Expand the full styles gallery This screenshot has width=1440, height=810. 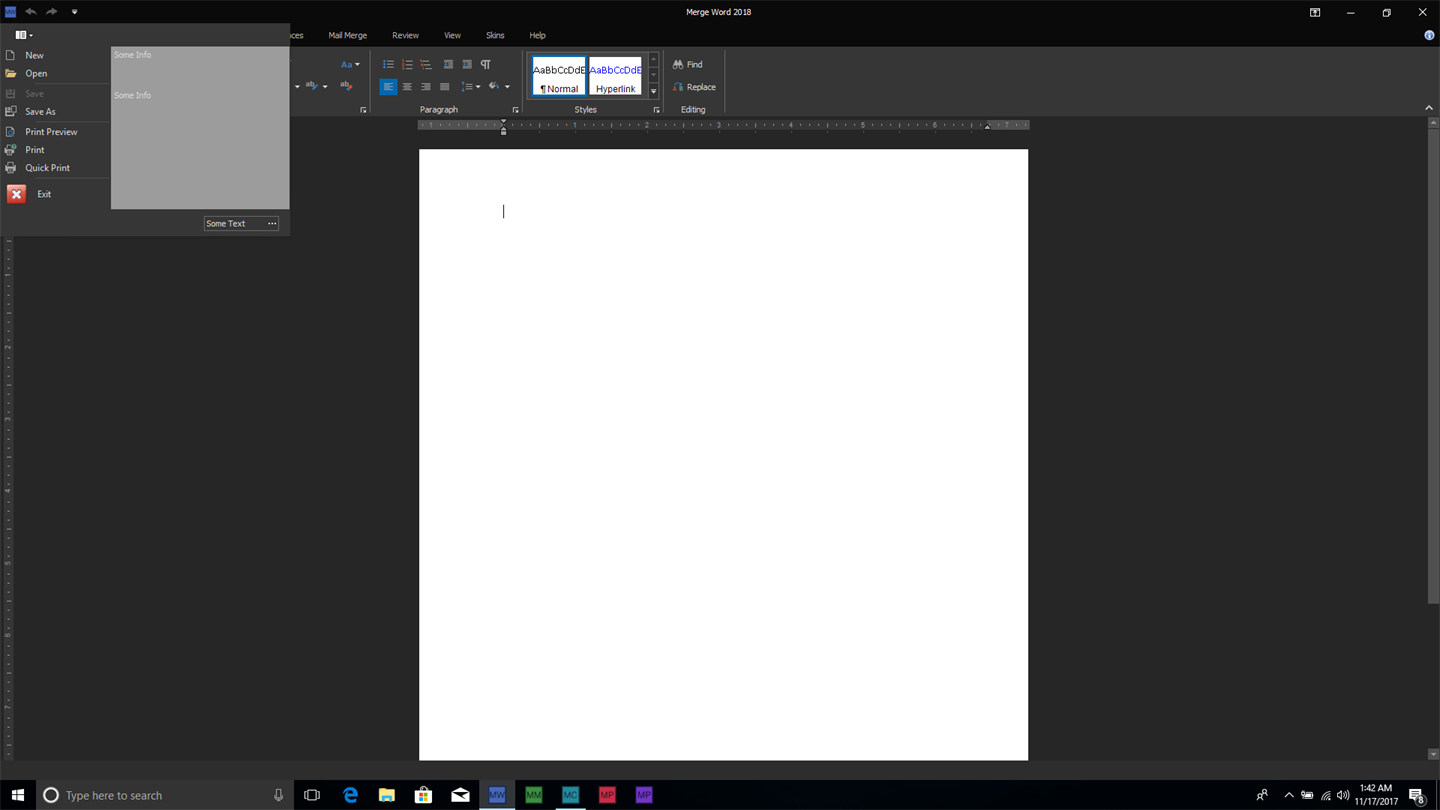pyautogui.click(x=654, y=91)
